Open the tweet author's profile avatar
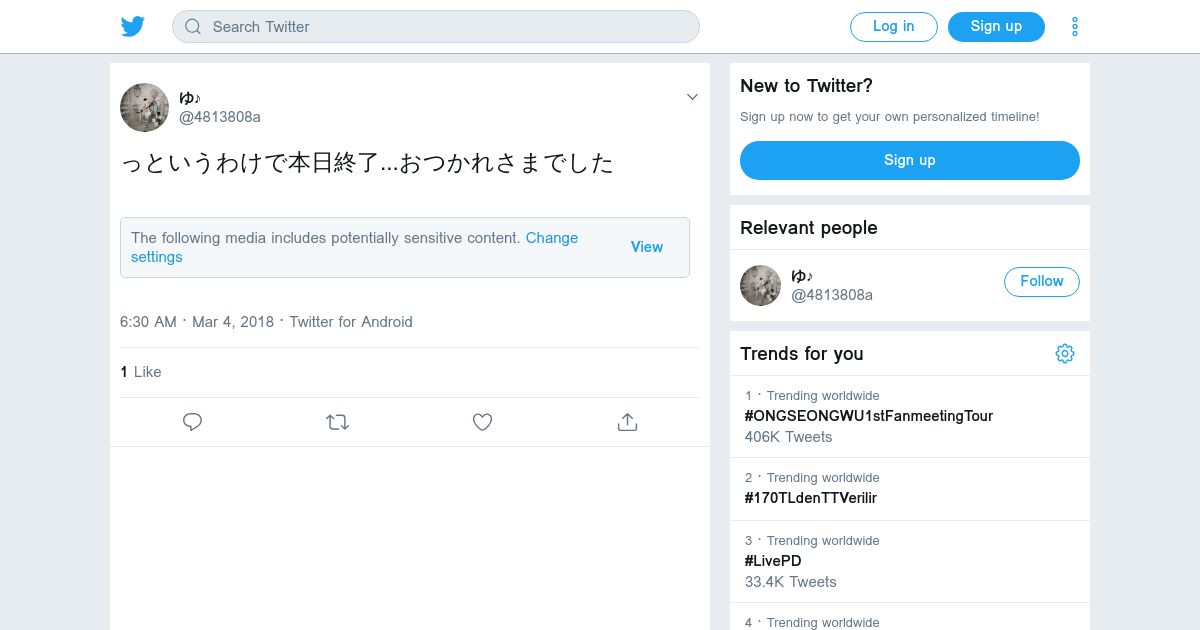 pos(144,107)
